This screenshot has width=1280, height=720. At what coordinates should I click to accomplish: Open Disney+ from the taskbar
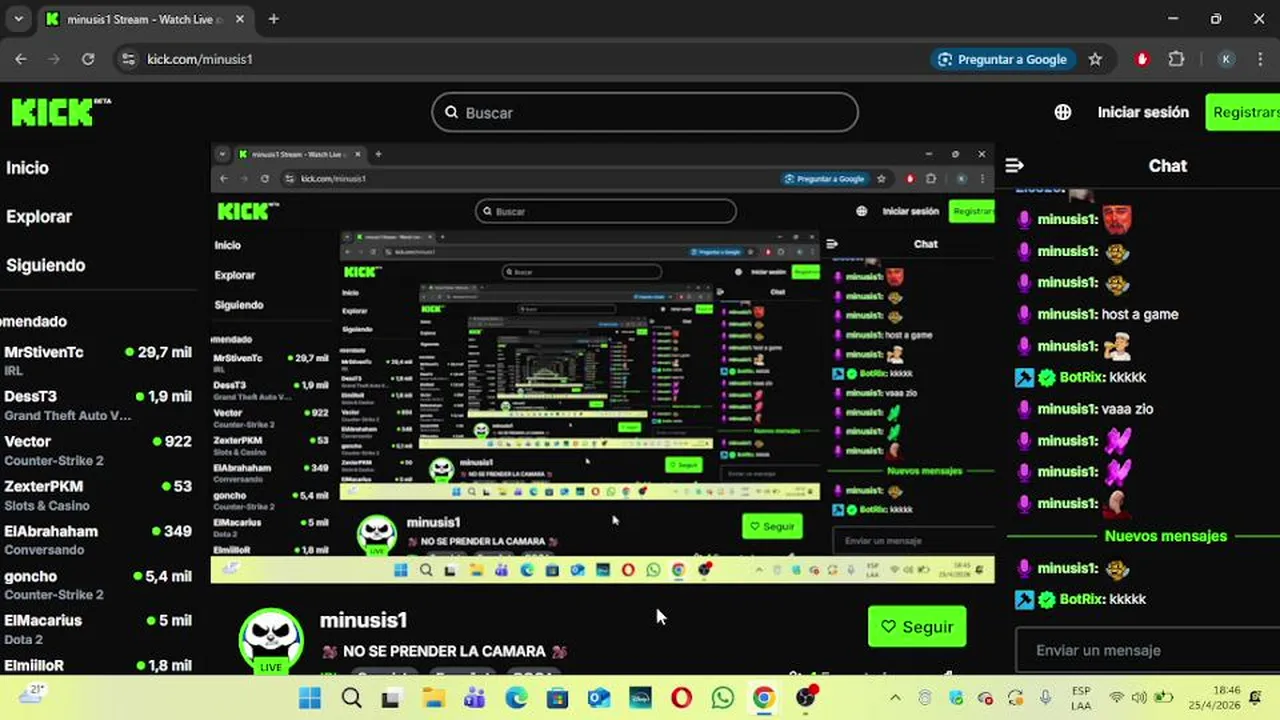pos(640,698)
